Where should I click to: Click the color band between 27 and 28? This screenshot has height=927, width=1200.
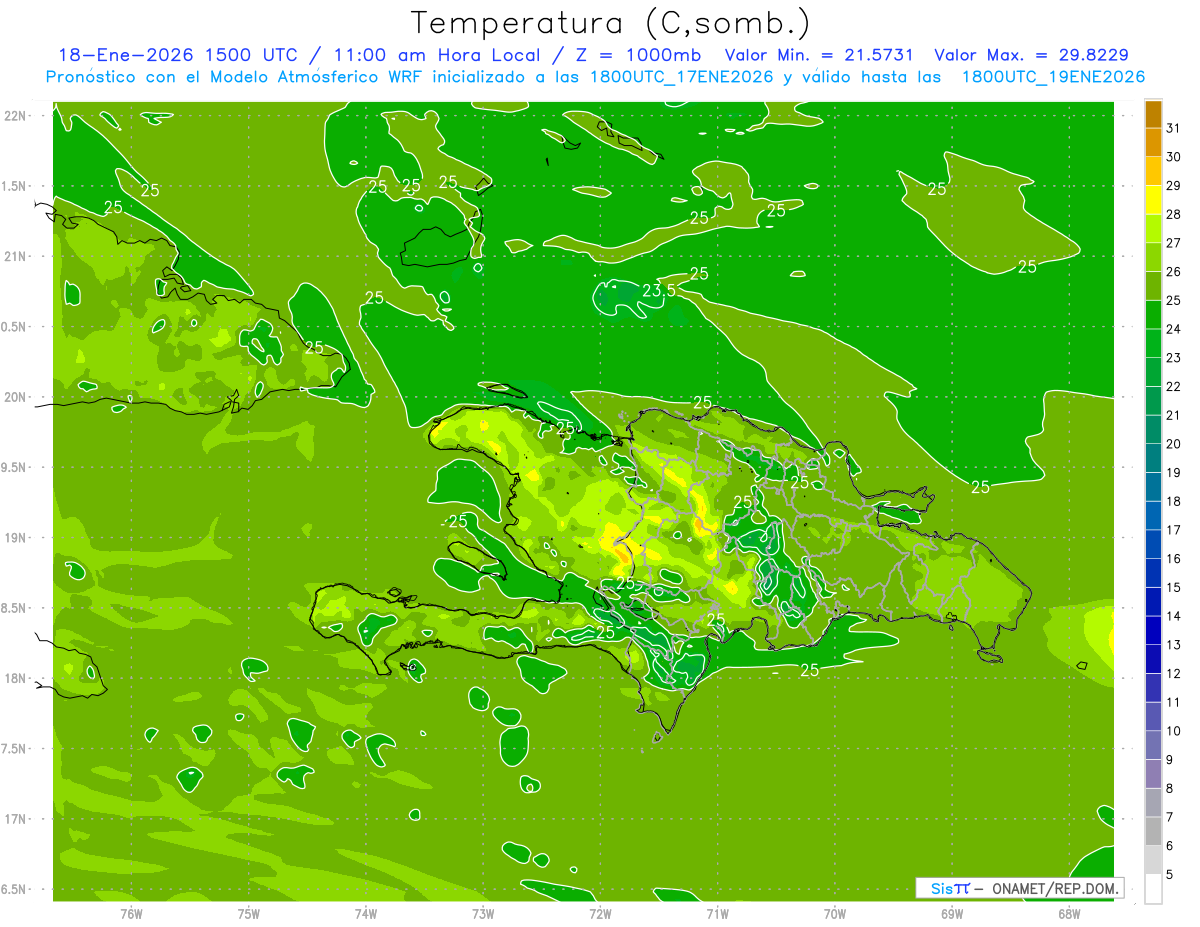click(1153, 228)
